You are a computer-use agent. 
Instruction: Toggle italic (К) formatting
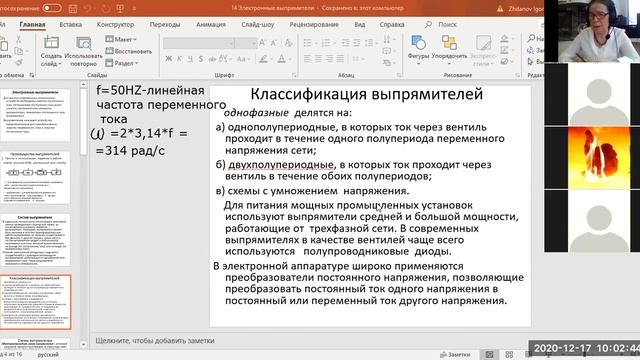pos(179,59)
